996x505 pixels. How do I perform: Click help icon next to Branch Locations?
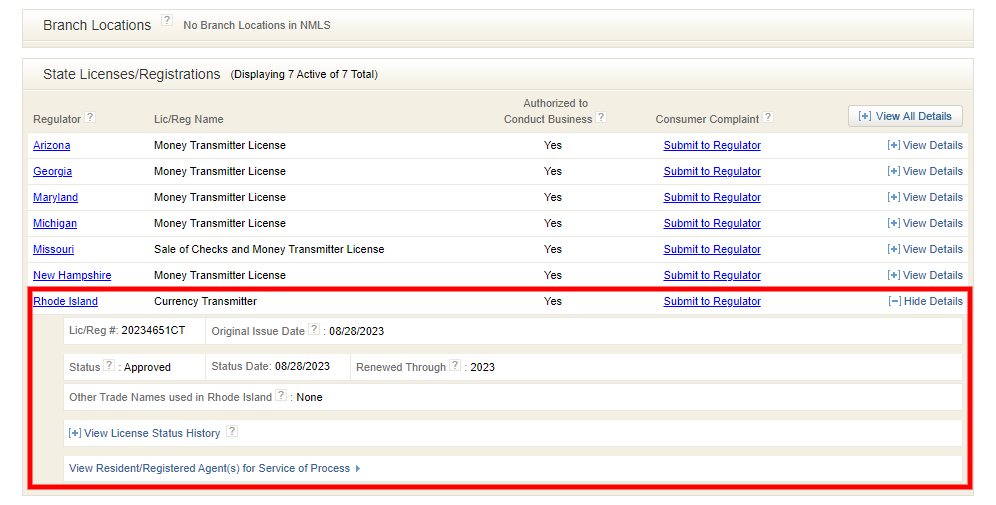click(167, 21)
